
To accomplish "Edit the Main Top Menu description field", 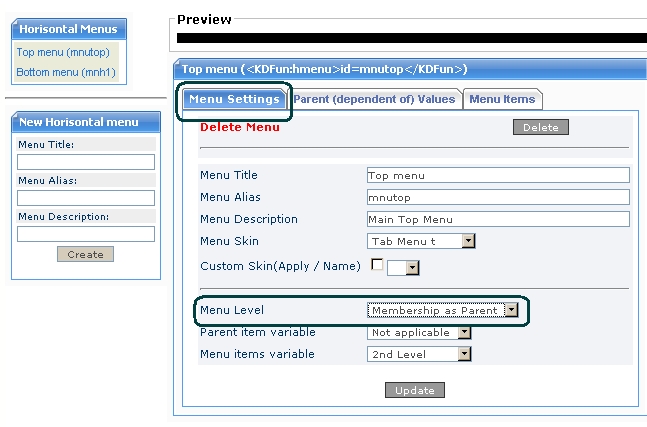I will point(498,219).
